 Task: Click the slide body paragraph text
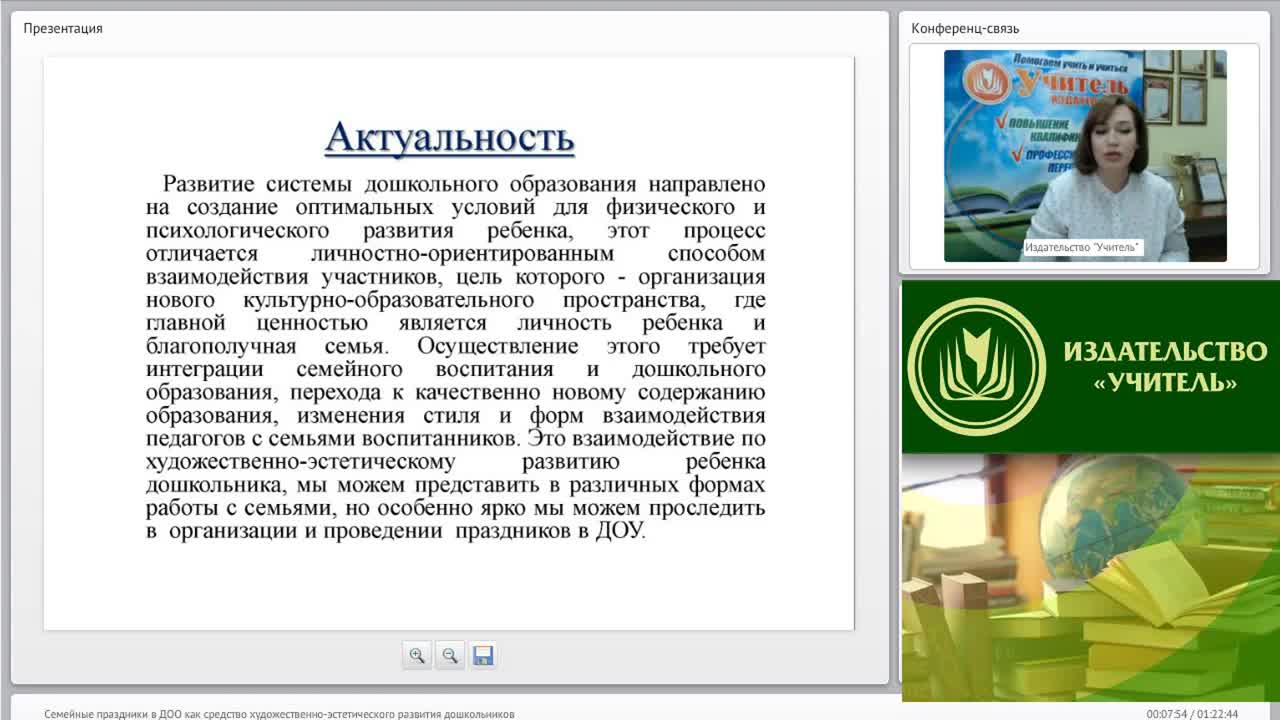[455, 358]
